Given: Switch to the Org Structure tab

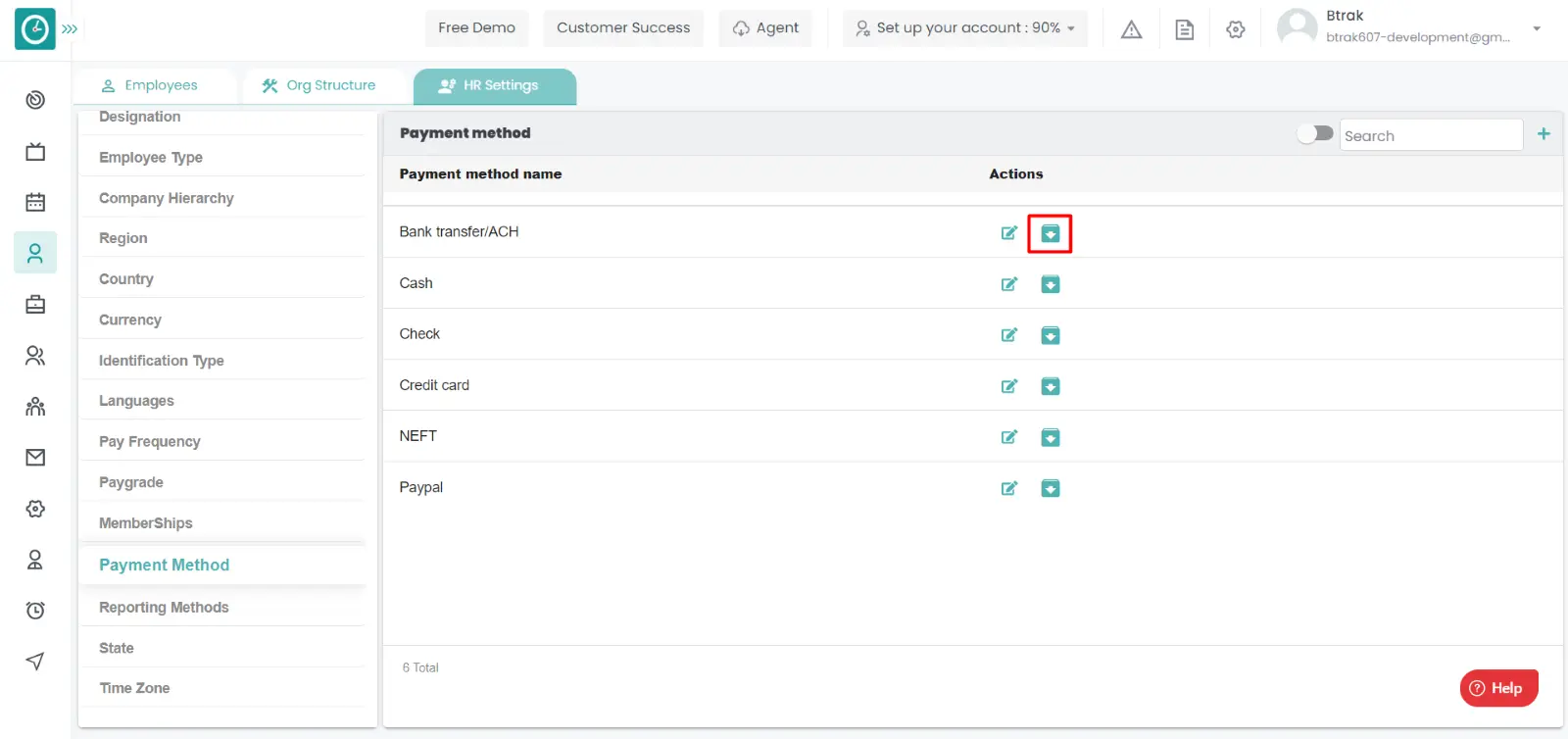Looking at the screenshot, I should point(319,86).
